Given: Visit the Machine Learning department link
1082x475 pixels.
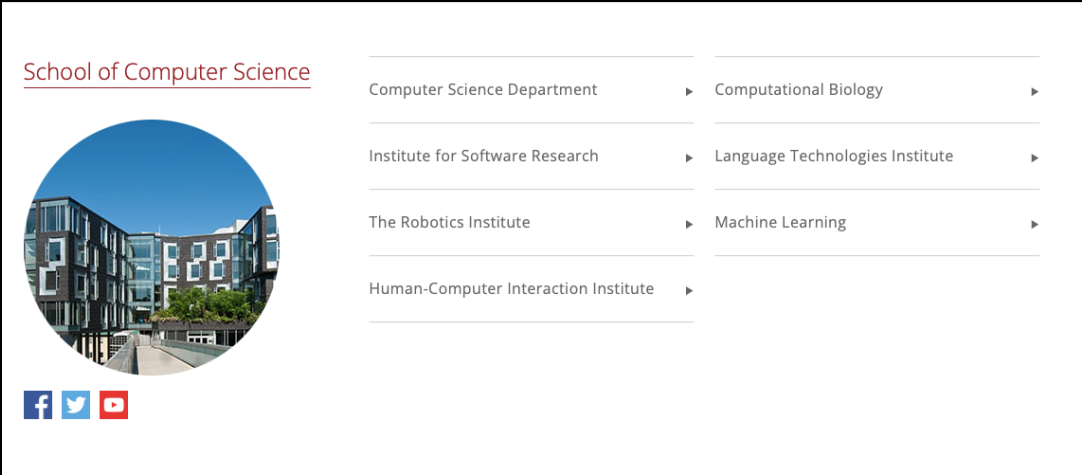Looking at the screenshot, I should [780, 222].
